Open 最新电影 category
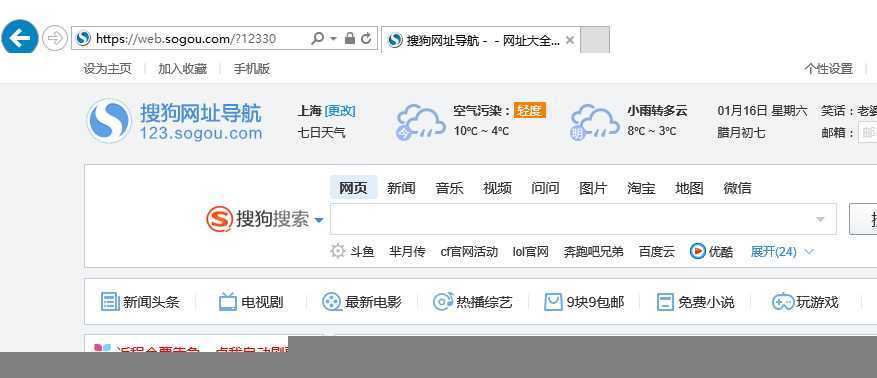Viewport: 877px width, 378px height. tap(362, 303)
